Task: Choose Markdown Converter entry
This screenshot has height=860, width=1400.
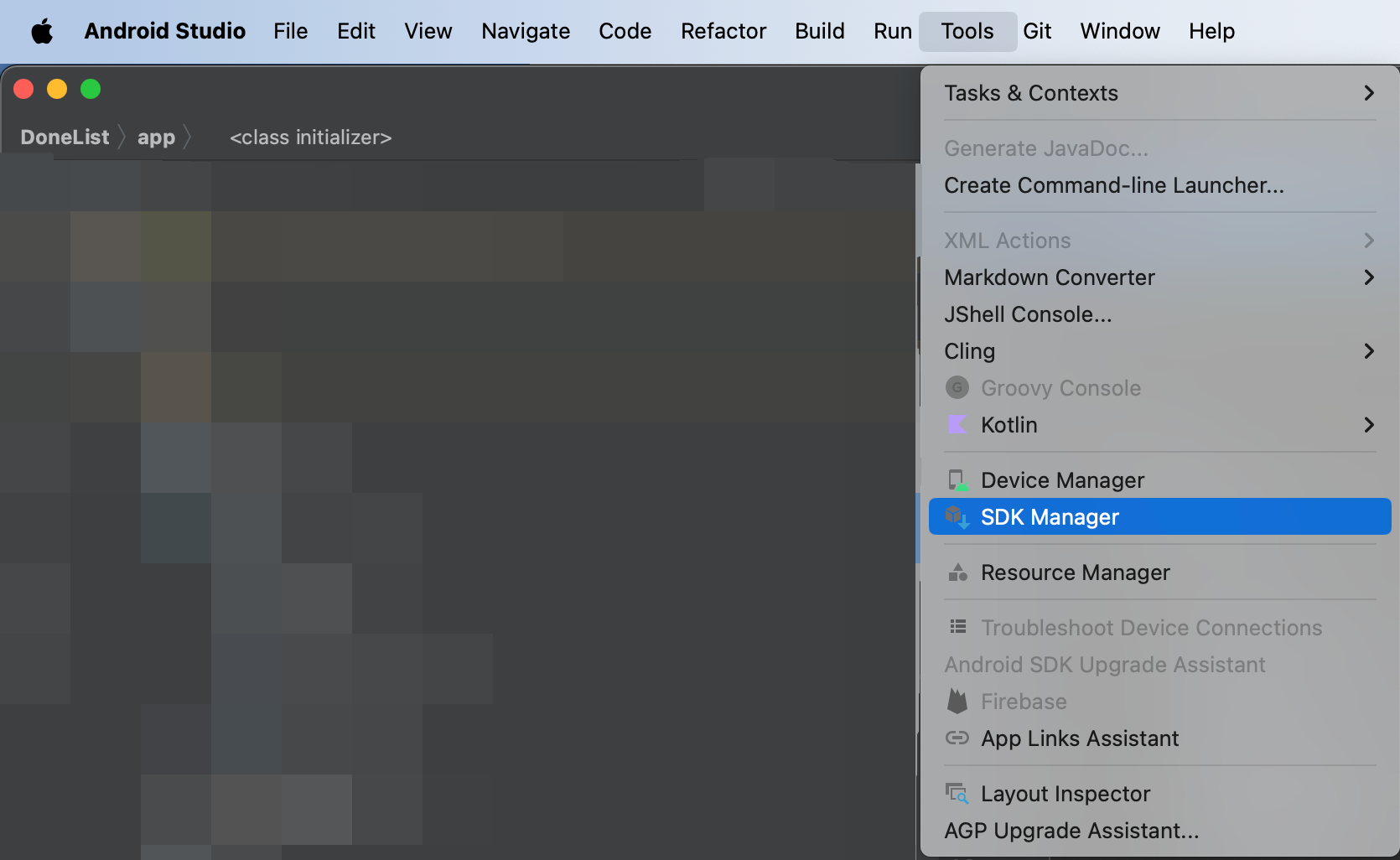Action: [1160, 277]
